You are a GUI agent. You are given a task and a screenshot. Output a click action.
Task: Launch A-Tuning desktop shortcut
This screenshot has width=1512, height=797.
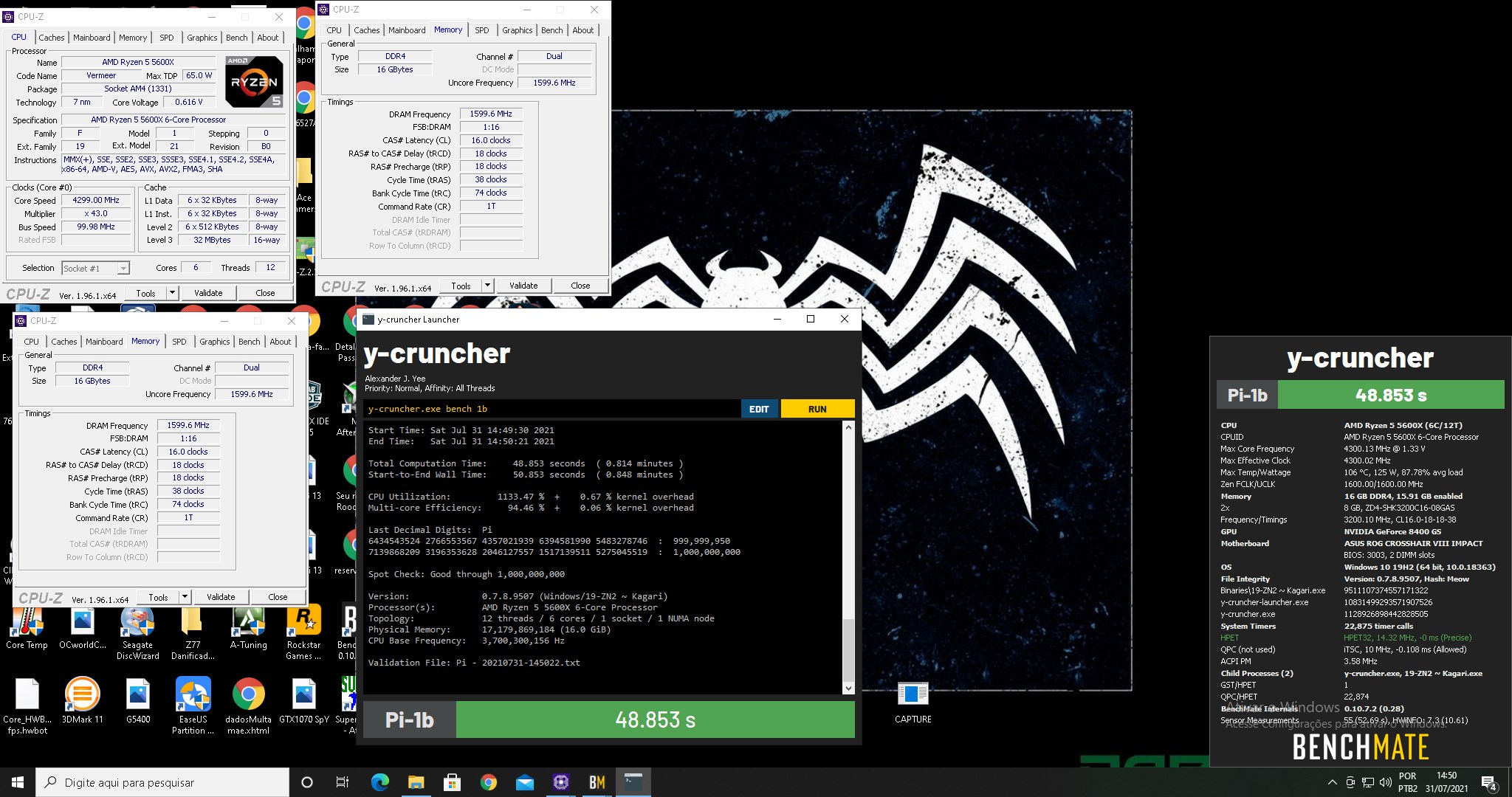pyautogui.click(x=248, y=628)
